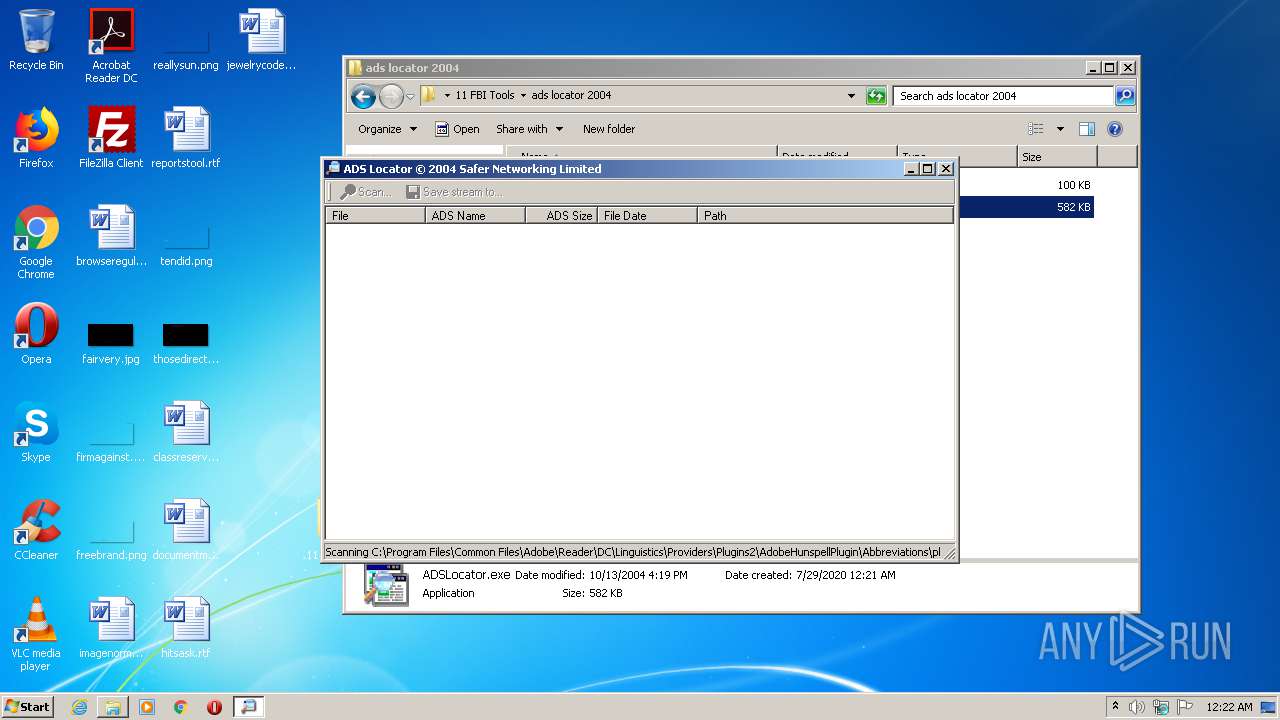1280x720 pixels.
Task: Select reallysun.png desktop file
Action: [186, 46]
